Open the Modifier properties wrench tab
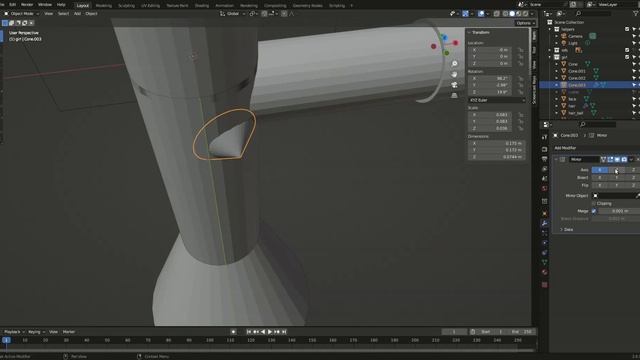Viewport: 640px width, 360px height. 544,223
